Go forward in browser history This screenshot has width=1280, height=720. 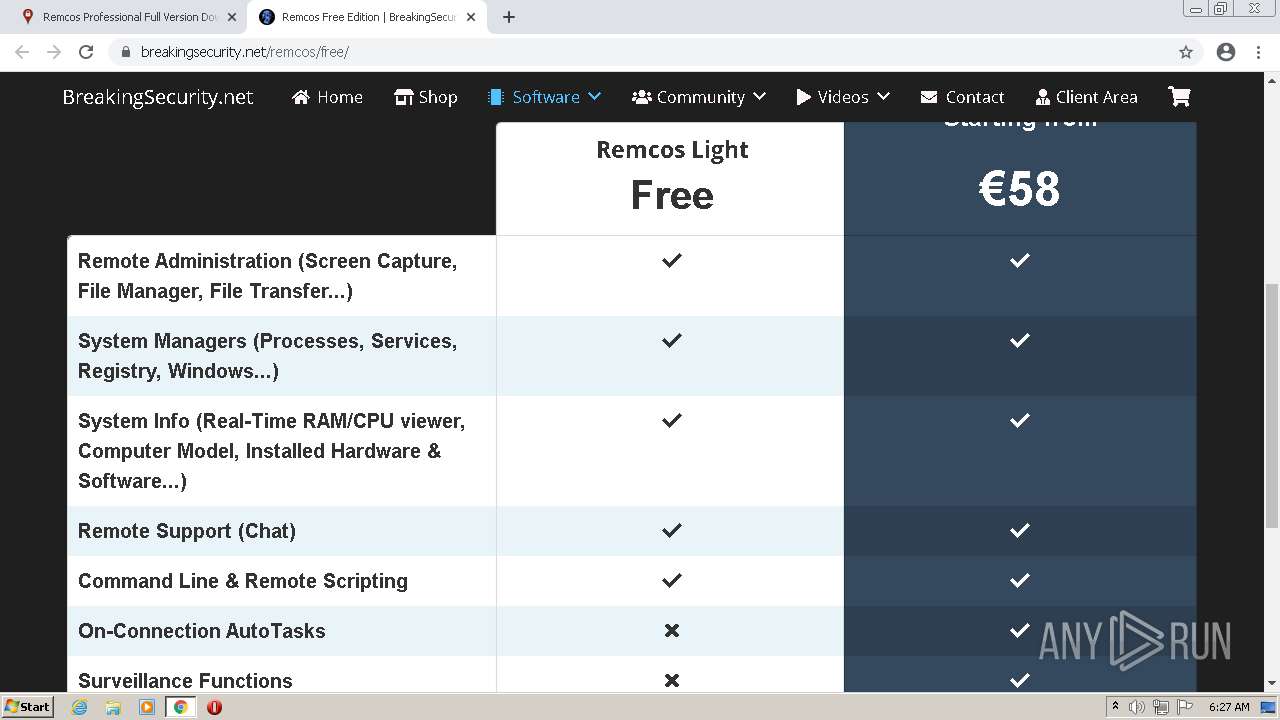54,52
